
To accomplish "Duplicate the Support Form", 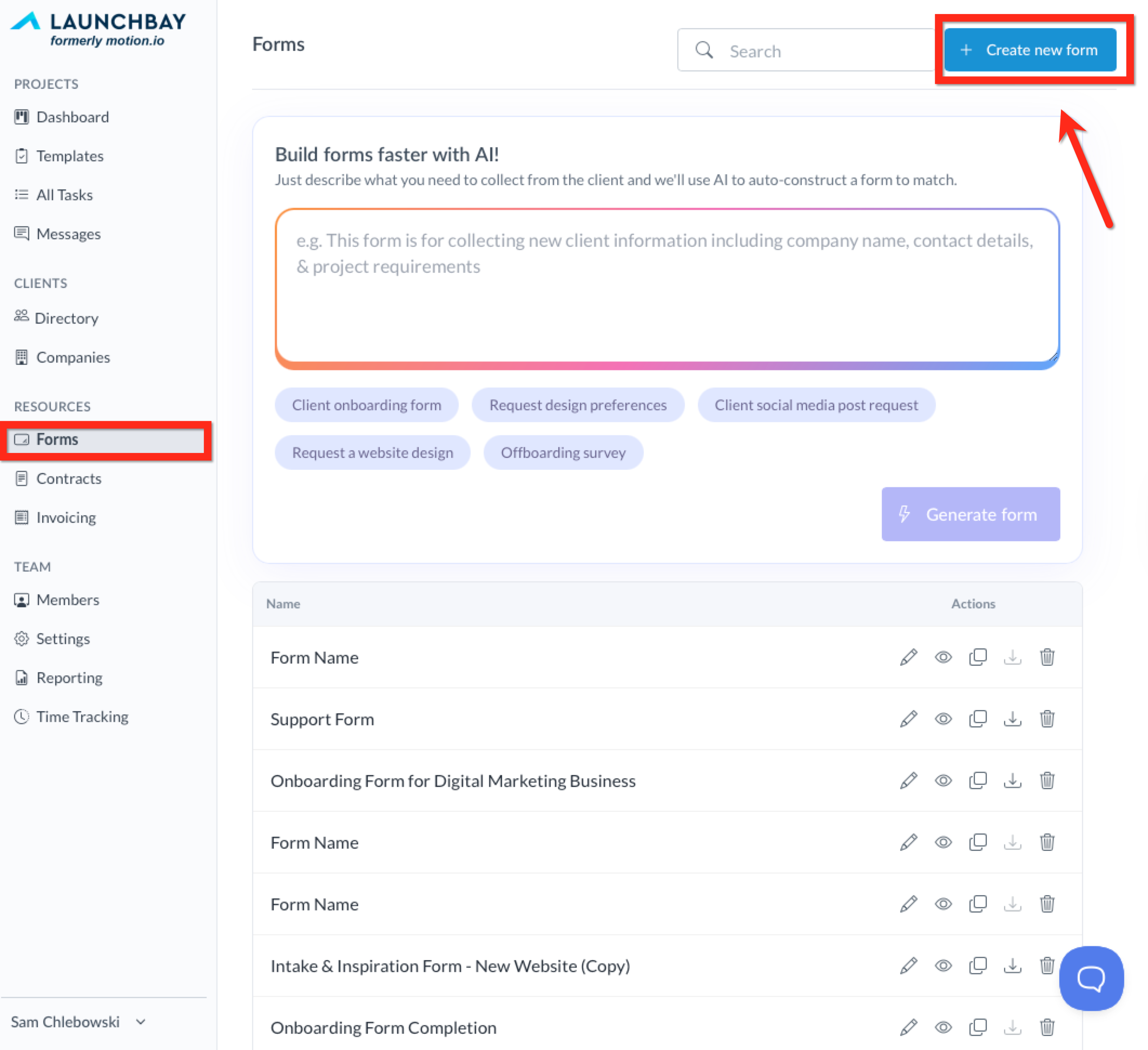I will pos(978,718).
